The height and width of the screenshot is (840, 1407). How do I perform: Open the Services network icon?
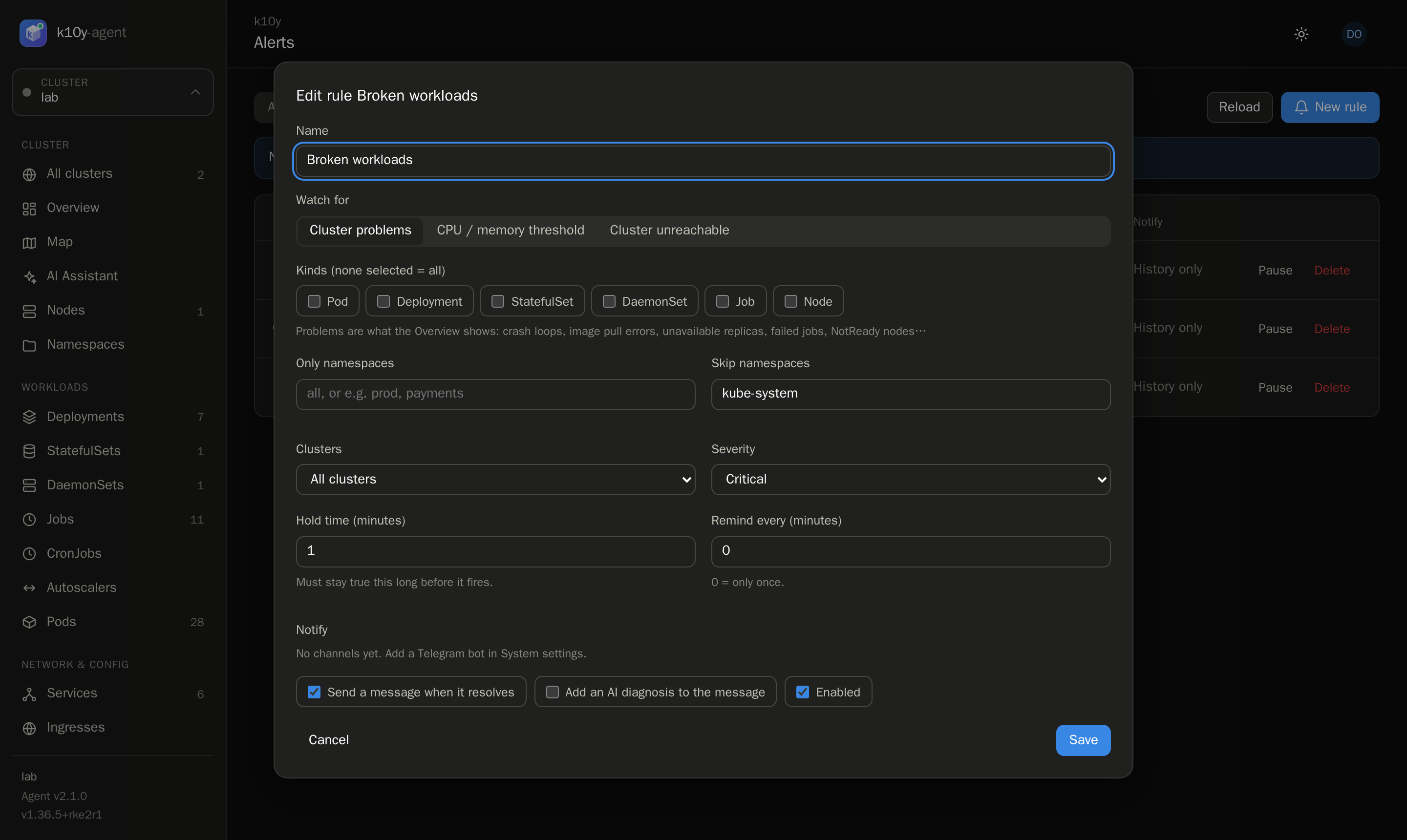tap(29, 694)
